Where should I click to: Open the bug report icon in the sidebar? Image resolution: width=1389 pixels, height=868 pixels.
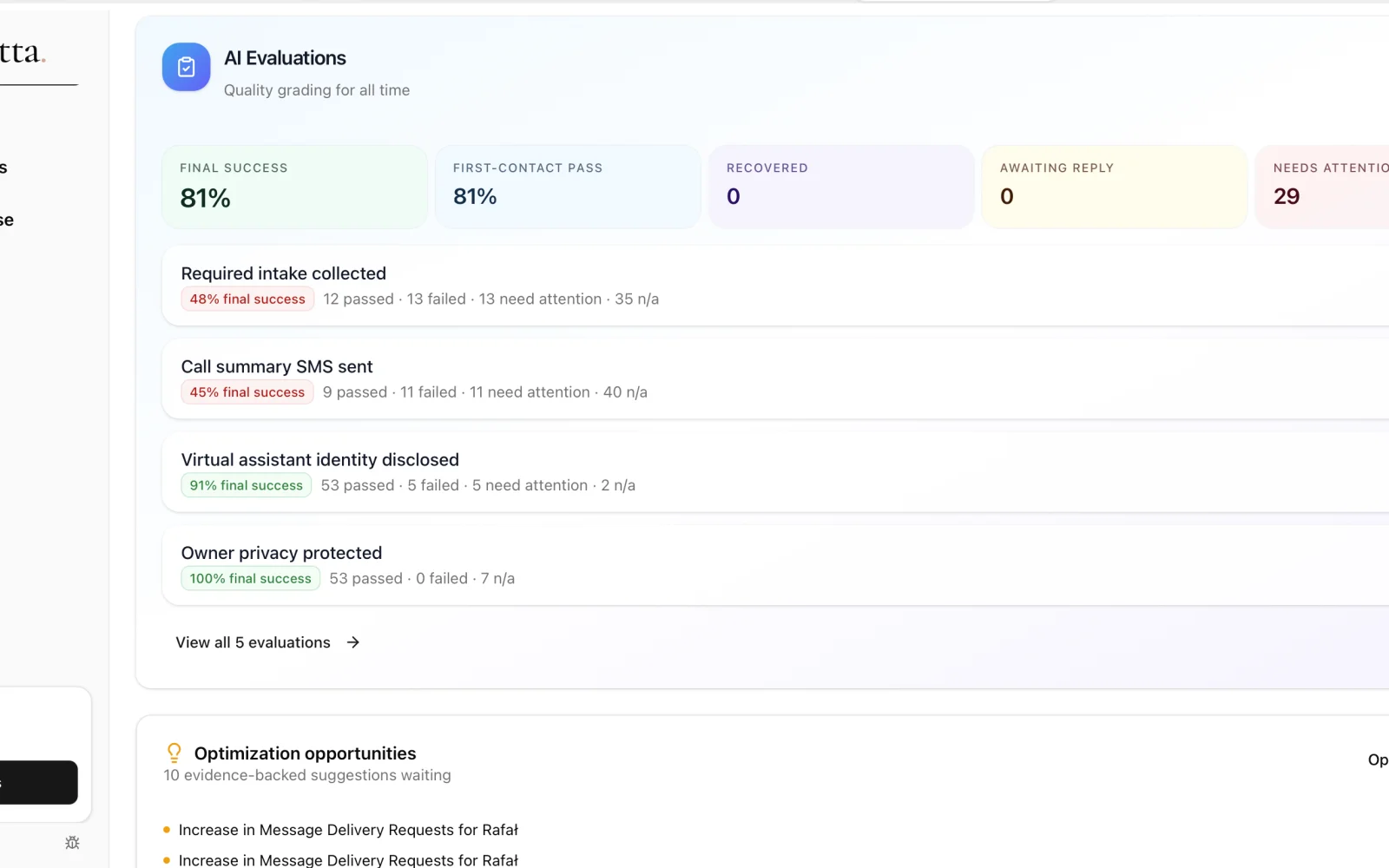(72, 842)
